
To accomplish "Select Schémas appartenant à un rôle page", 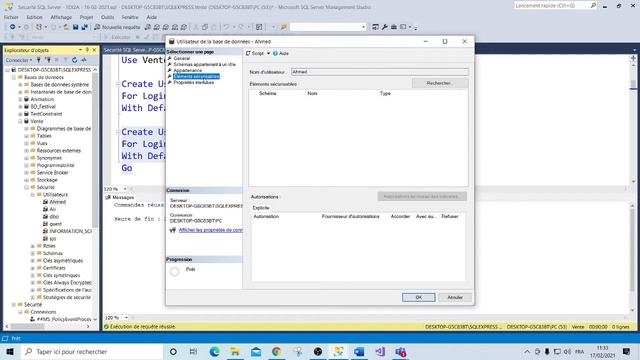I will tap(204, 64).
